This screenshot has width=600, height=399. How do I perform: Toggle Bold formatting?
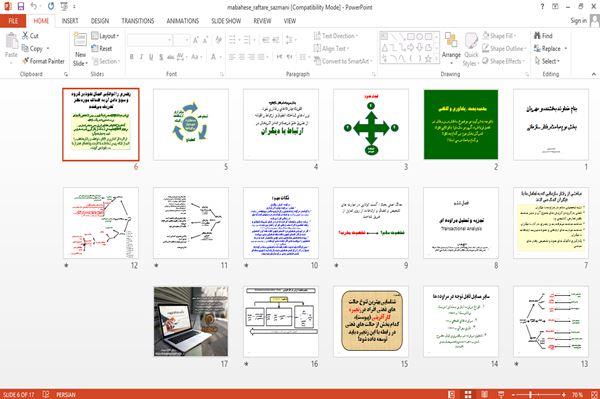coord(132,57)
